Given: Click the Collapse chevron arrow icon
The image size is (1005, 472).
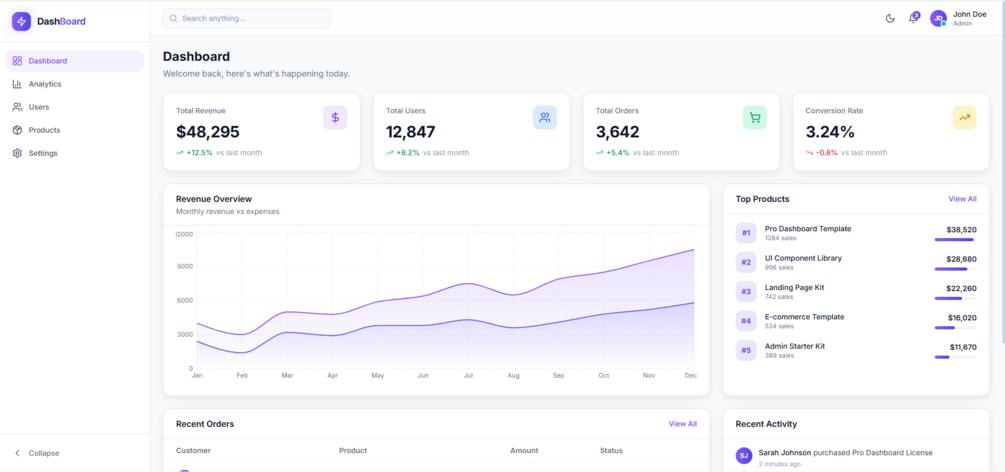Looking at the screenshot, I should [17, 453].
